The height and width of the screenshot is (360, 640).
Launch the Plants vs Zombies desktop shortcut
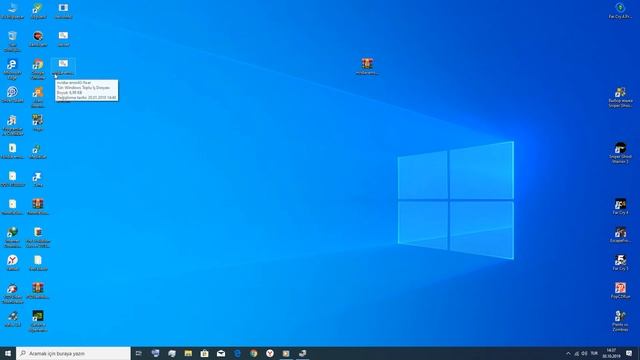620,321
